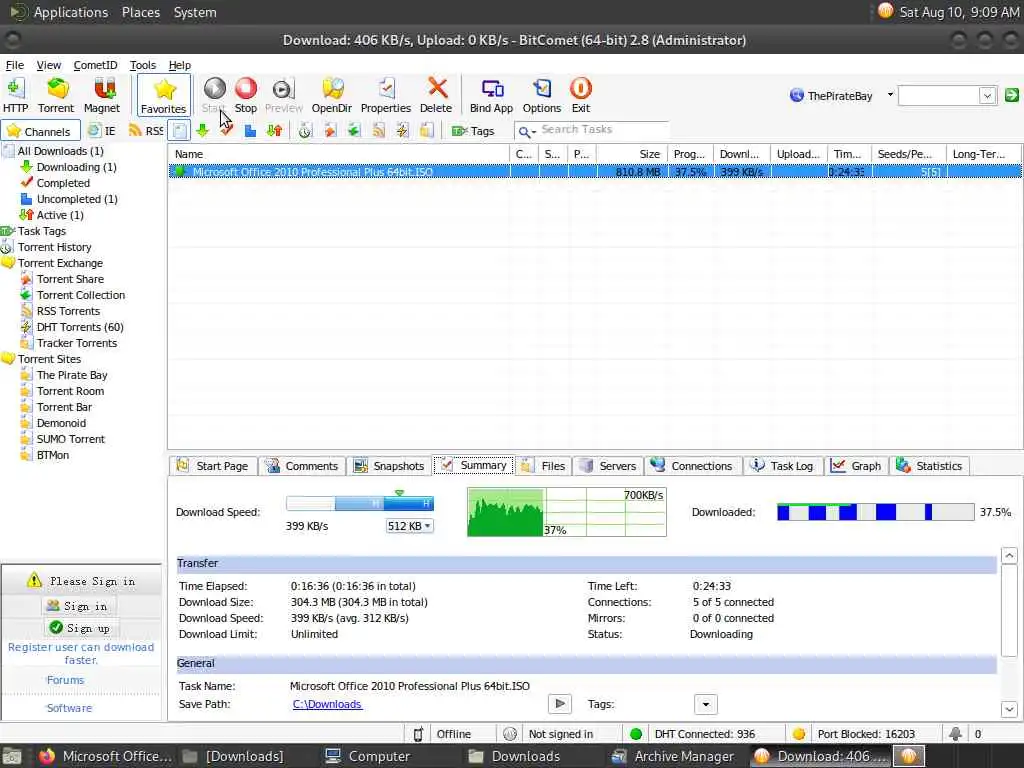Screen dimensions: 1024x768
Task: Switch to the Files tab
Action: (543, 466)
